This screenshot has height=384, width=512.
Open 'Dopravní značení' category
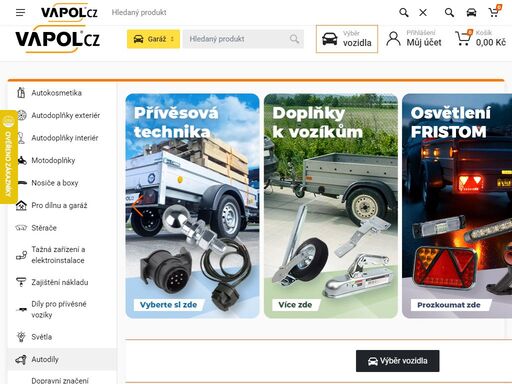(x=60, y=380)
